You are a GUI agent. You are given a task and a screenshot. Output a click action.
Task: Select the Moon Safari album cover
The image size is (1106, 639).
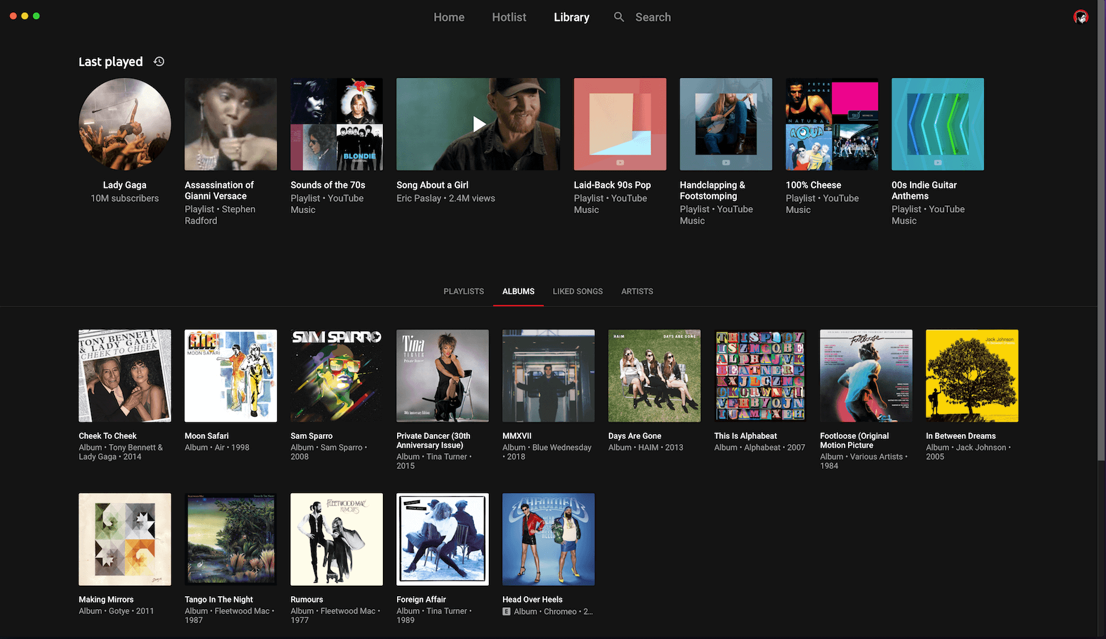coord(231,376)
